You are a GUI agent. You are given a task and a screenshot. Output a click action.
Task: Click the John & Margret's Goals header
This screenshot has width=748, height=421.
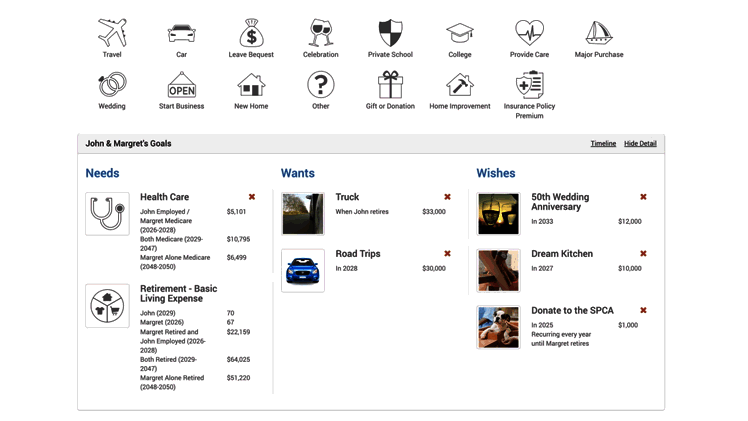click(128, 144)
